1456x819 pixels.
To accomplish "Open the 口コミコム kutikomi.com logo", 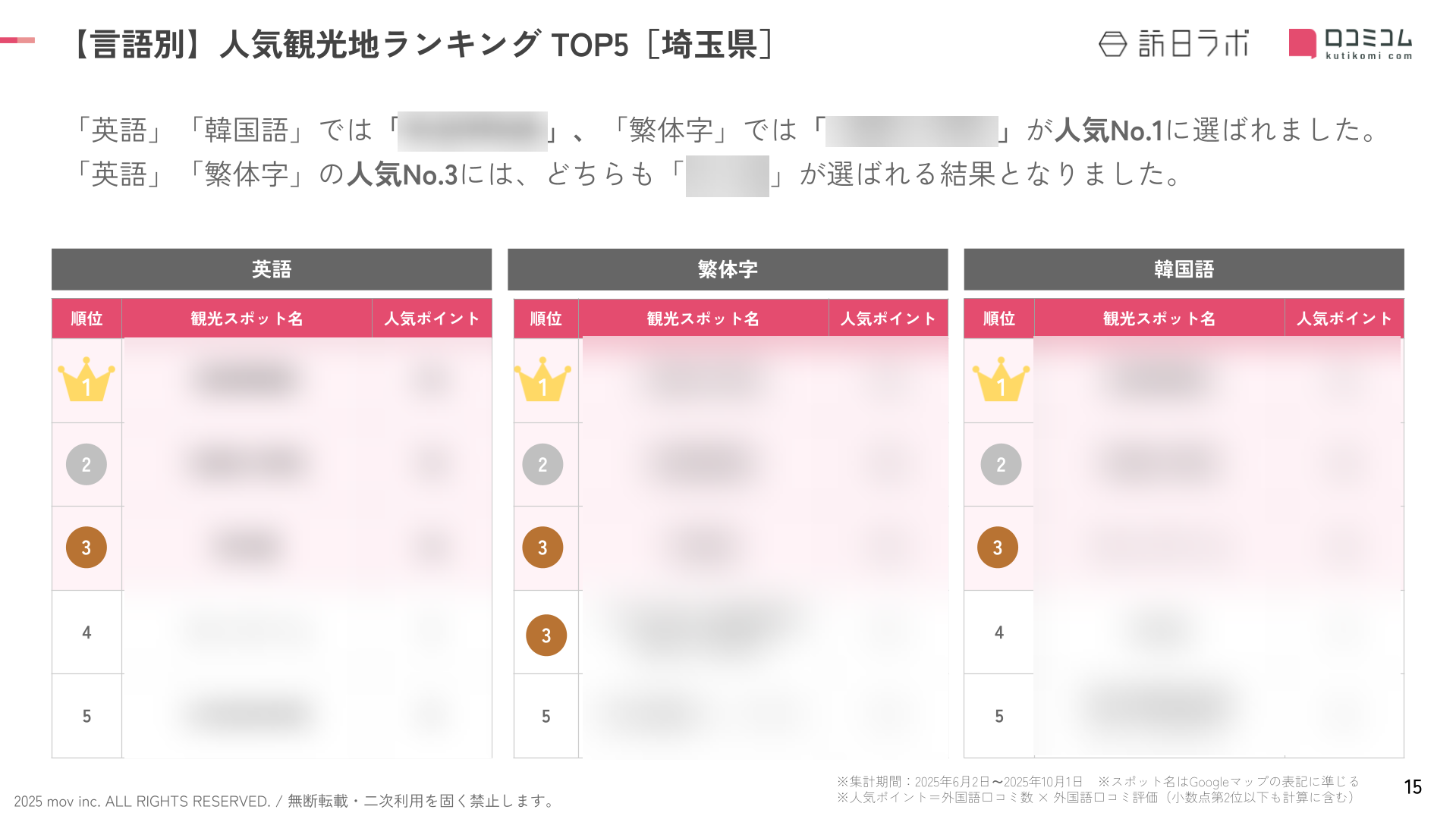I will 1350,44.
